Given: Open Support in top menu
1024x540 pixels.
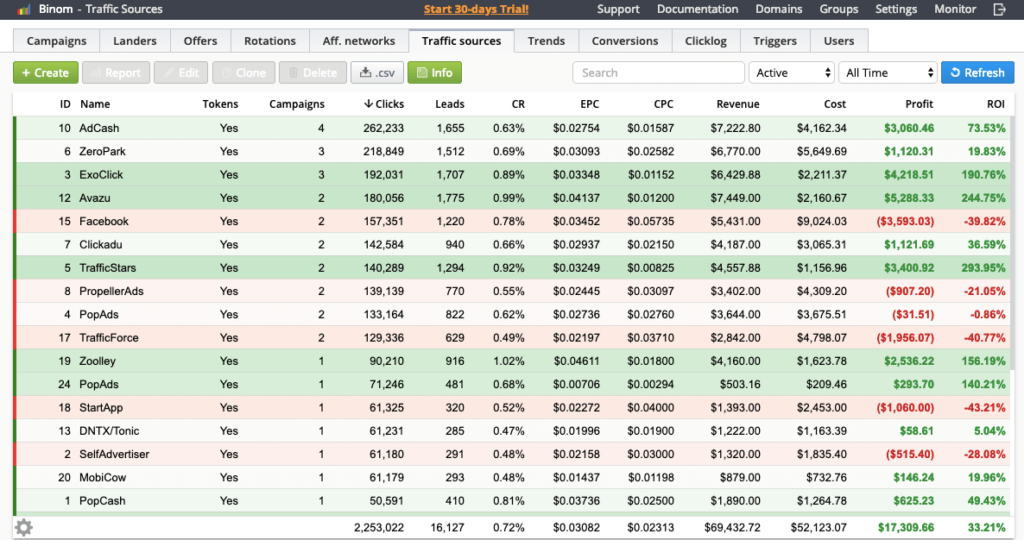Looking at the screenshot, I should 618,9.
